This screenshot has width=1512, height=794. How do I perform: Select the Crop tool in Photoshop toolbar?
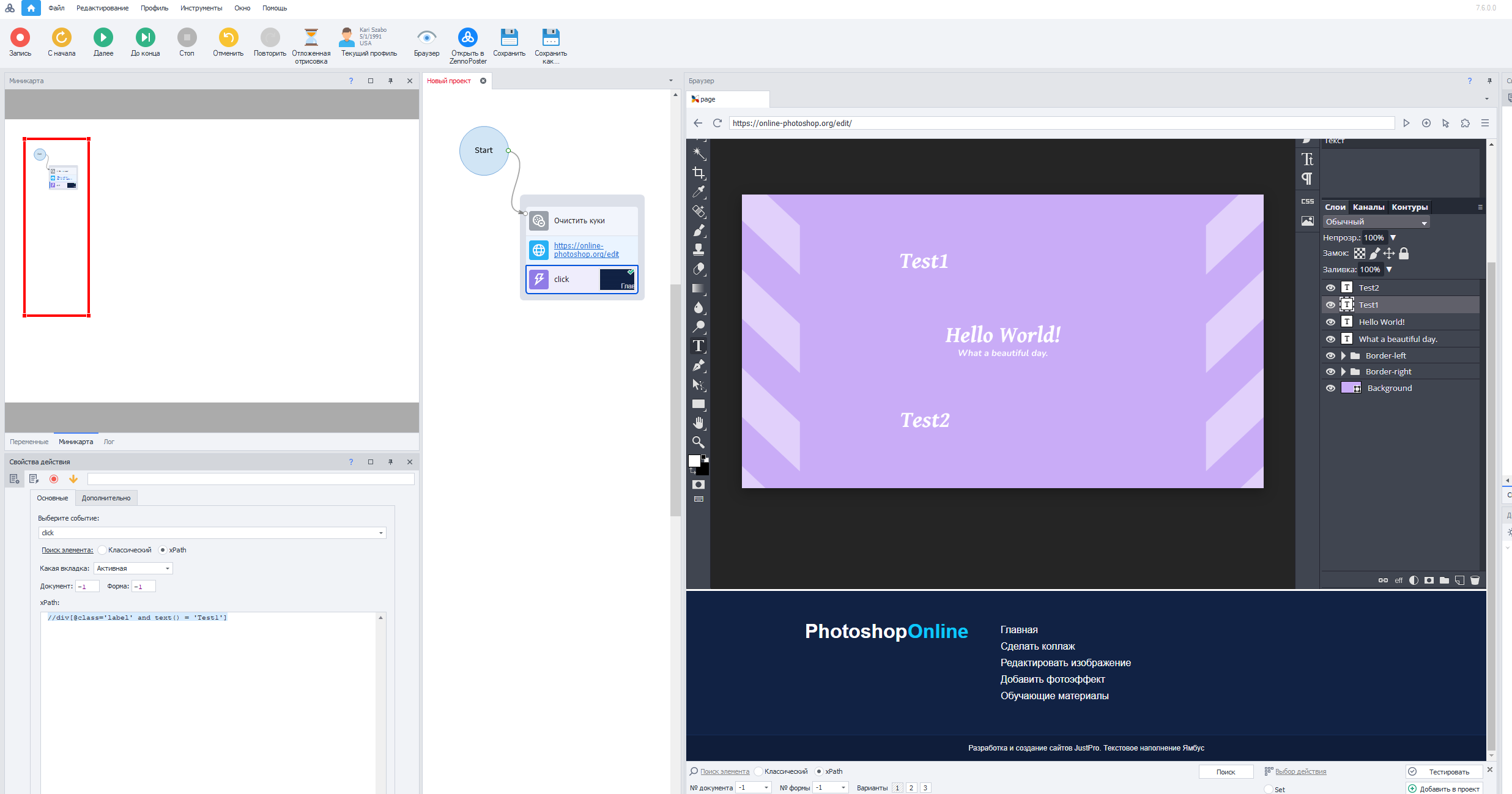coord(699,173)
